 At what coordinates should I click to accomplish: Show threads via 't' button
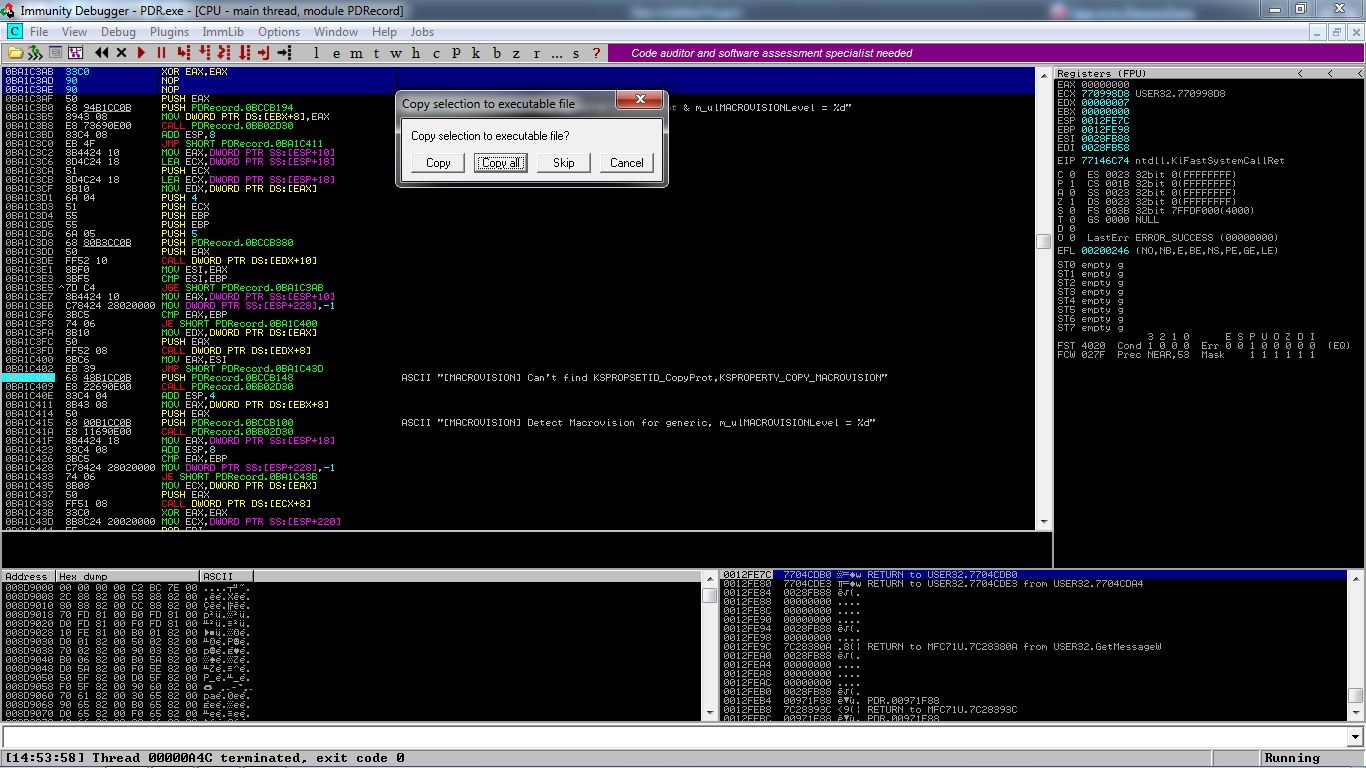377,53
